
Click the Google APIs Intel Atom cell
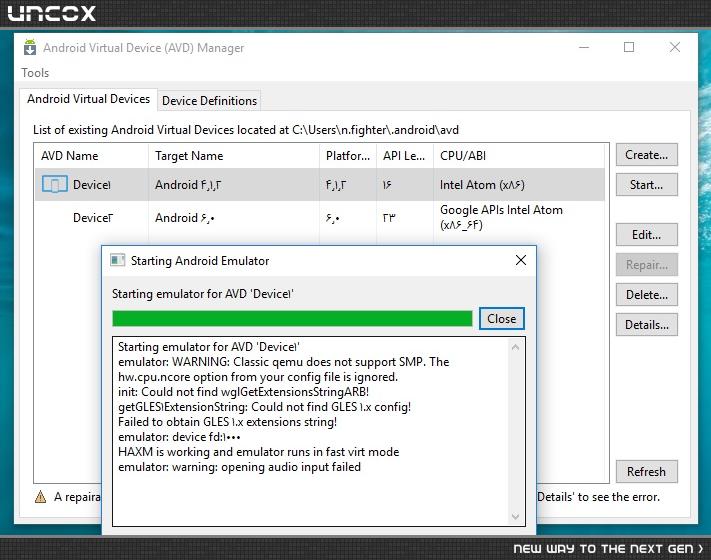click(501, 217)
